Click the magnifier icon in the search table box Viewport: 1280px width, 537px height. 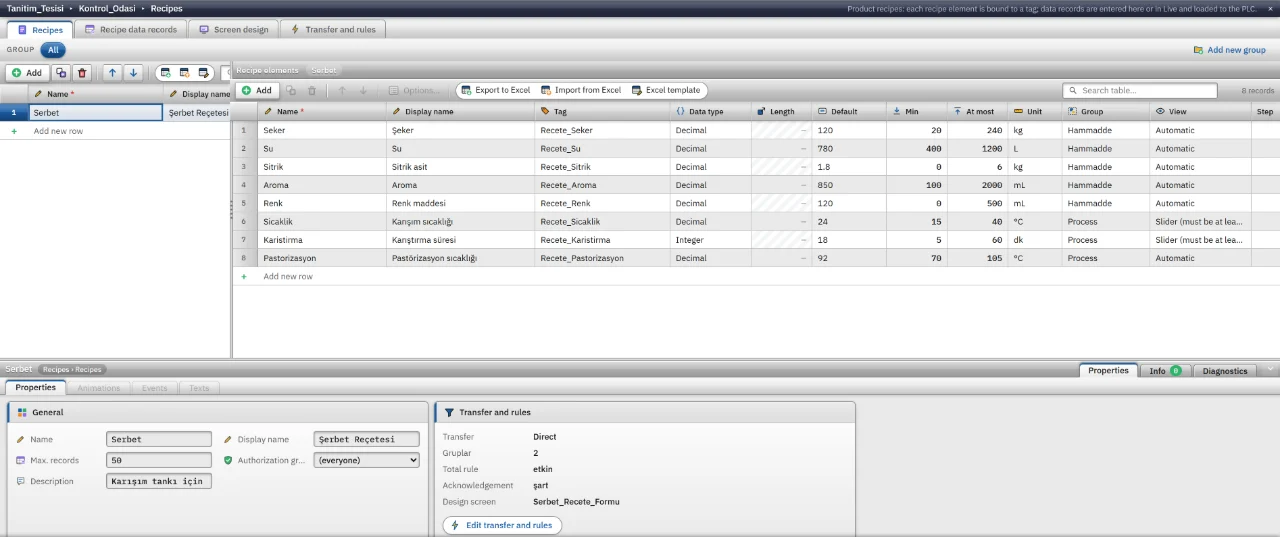click(1073, 90)
